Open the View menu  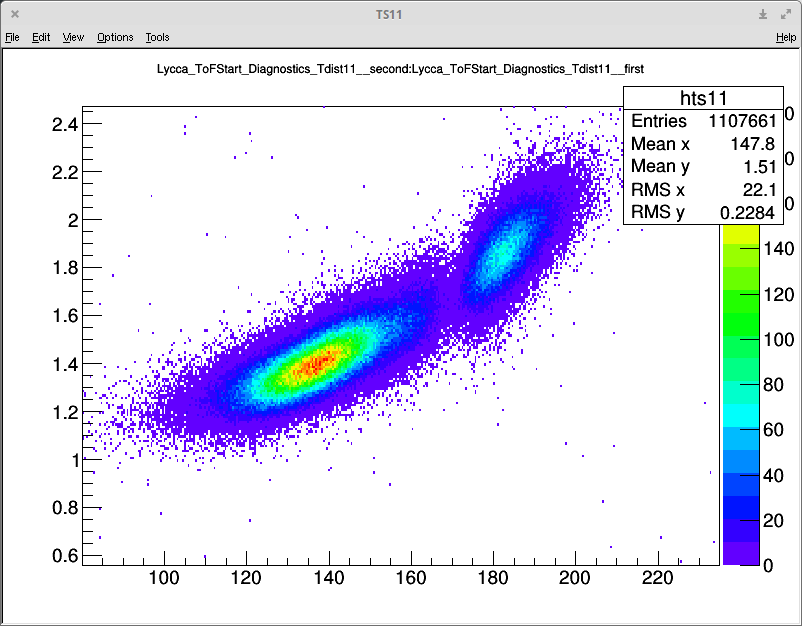73,37
